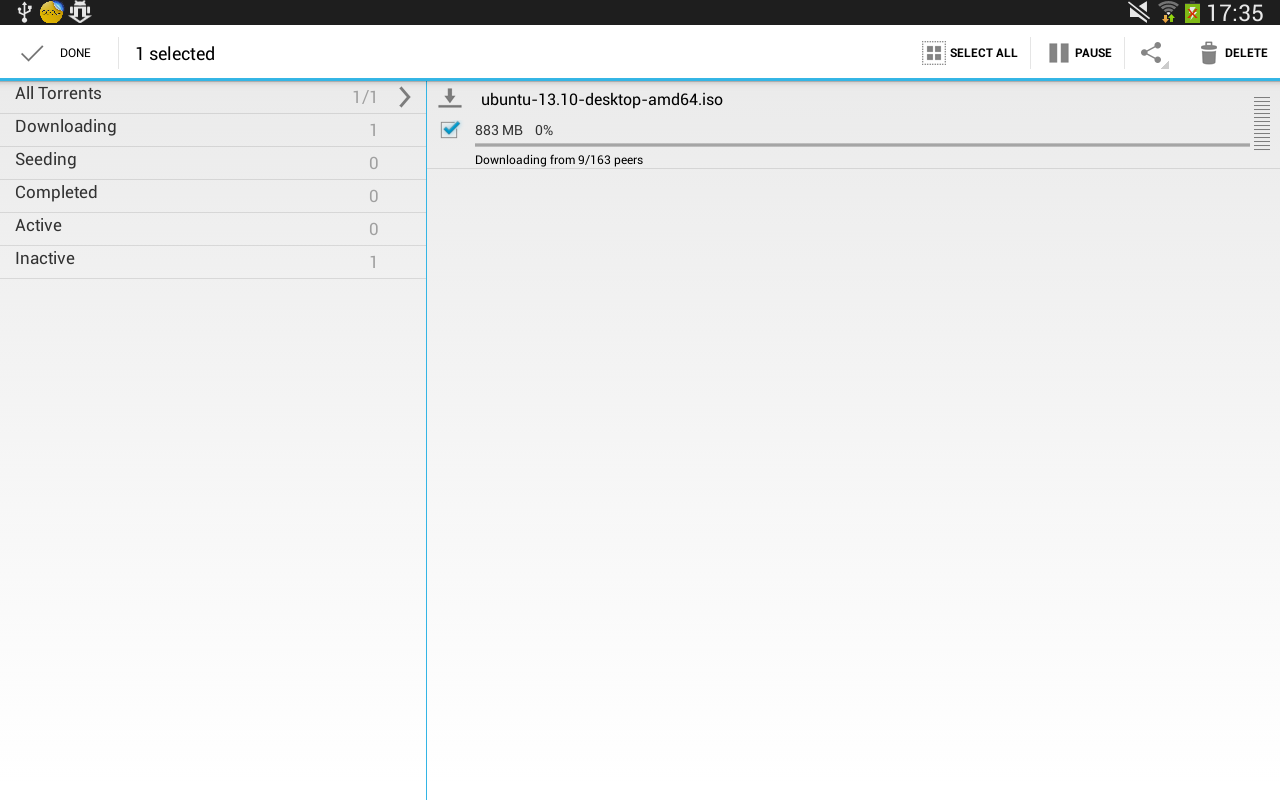This screenshot has height=800, width=1280.
Task: Grab the striped handle on ubuntu torrent row
Action: (1262, 123)
